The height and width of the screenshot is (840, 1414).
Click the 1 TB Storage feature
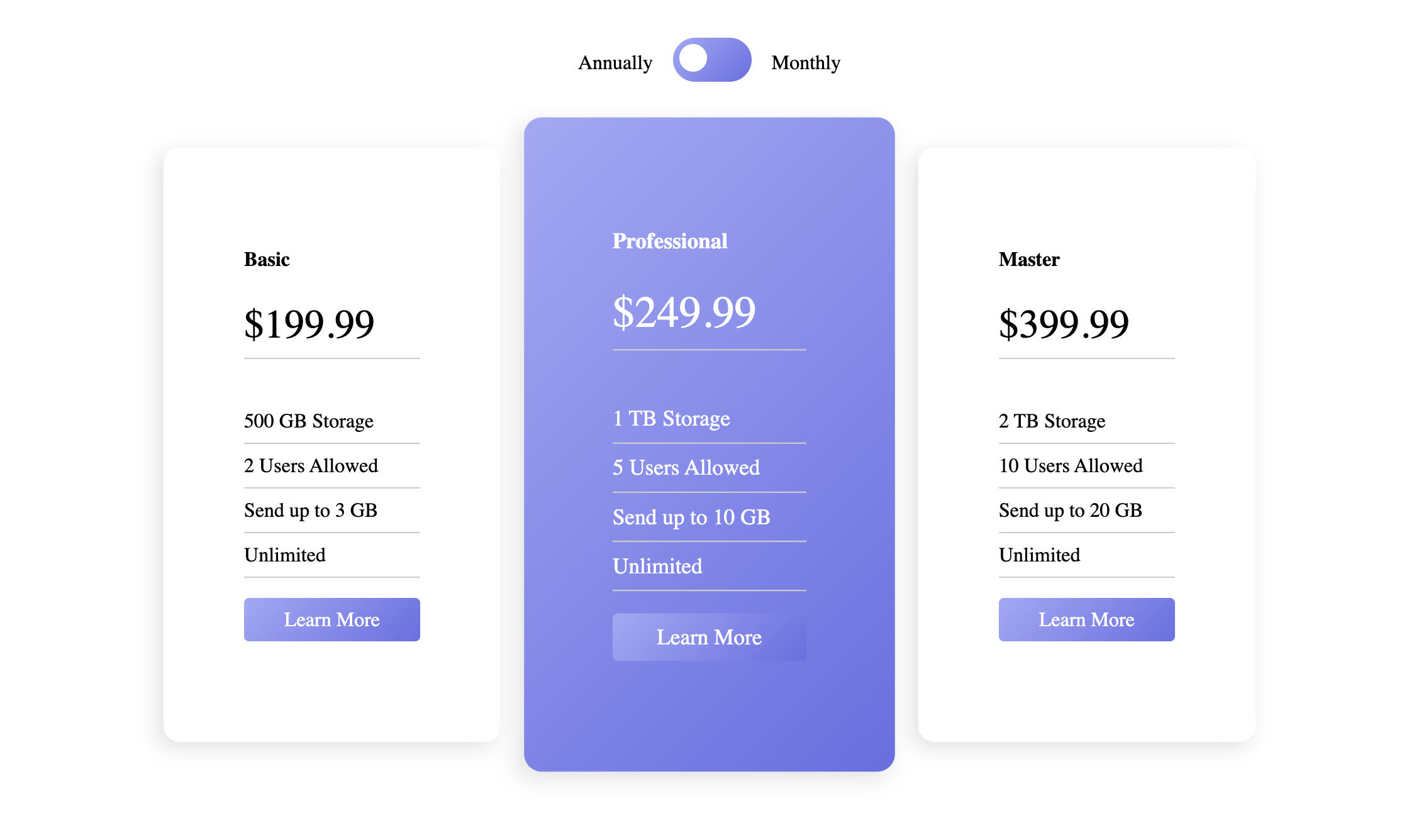[x=671, y=418]
